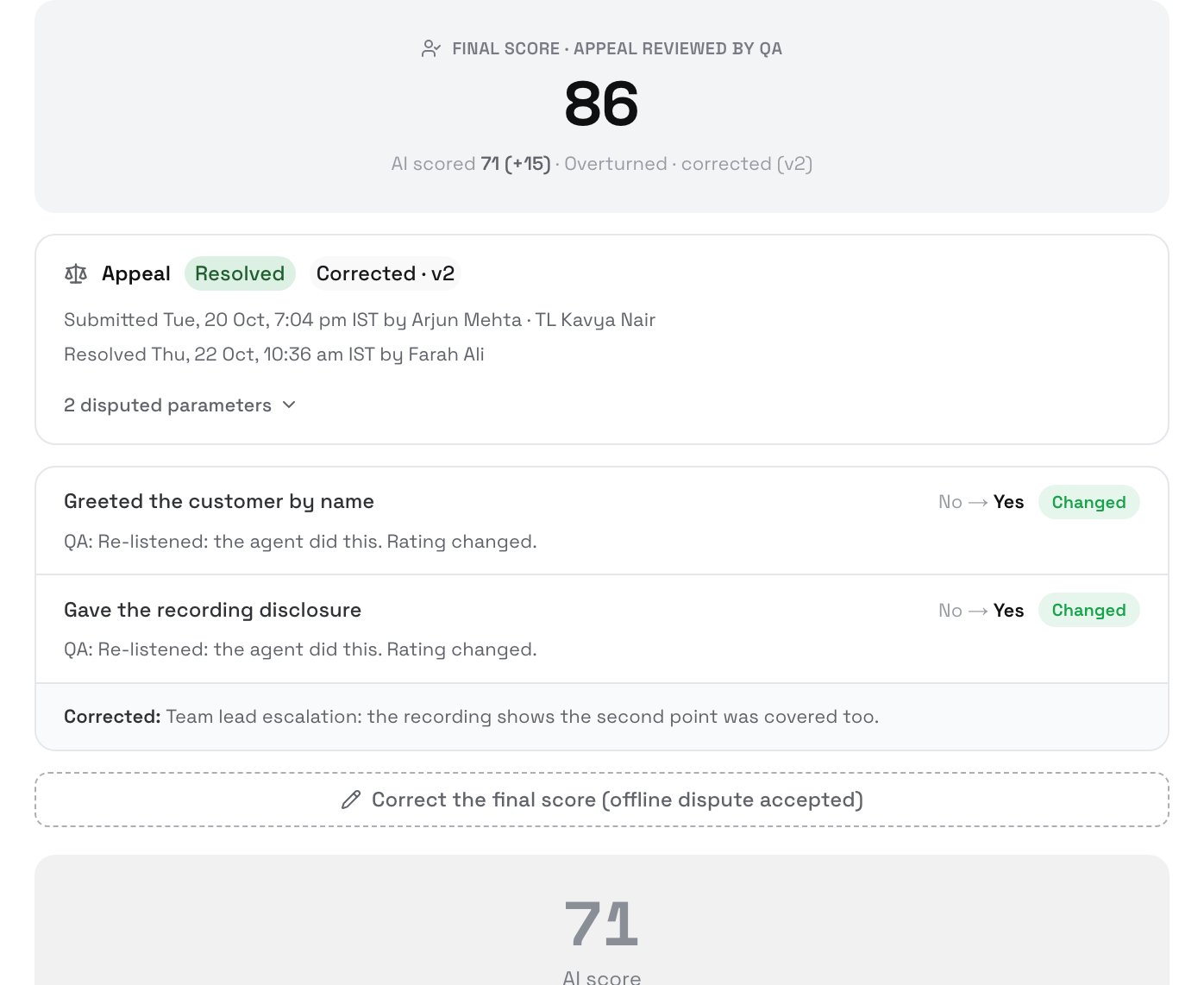This screenshot has height=985, width=1204.
Task: Click the grey AI score 71
Action: (x=602, y=924)
